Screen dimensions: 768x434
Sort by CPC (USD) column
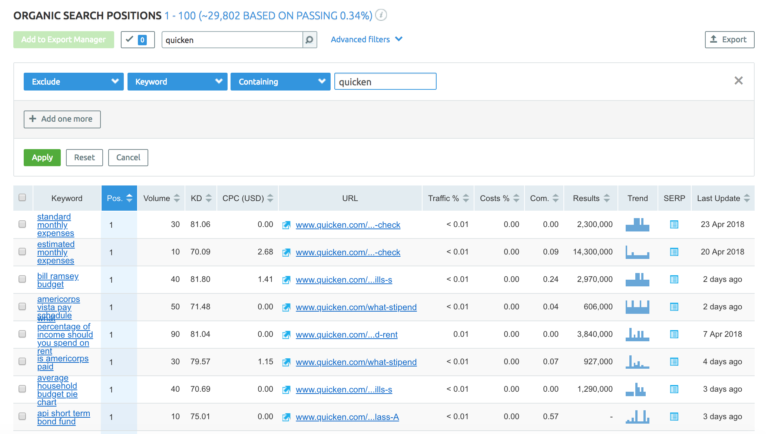pyautogui.click(x=247, y=198)
